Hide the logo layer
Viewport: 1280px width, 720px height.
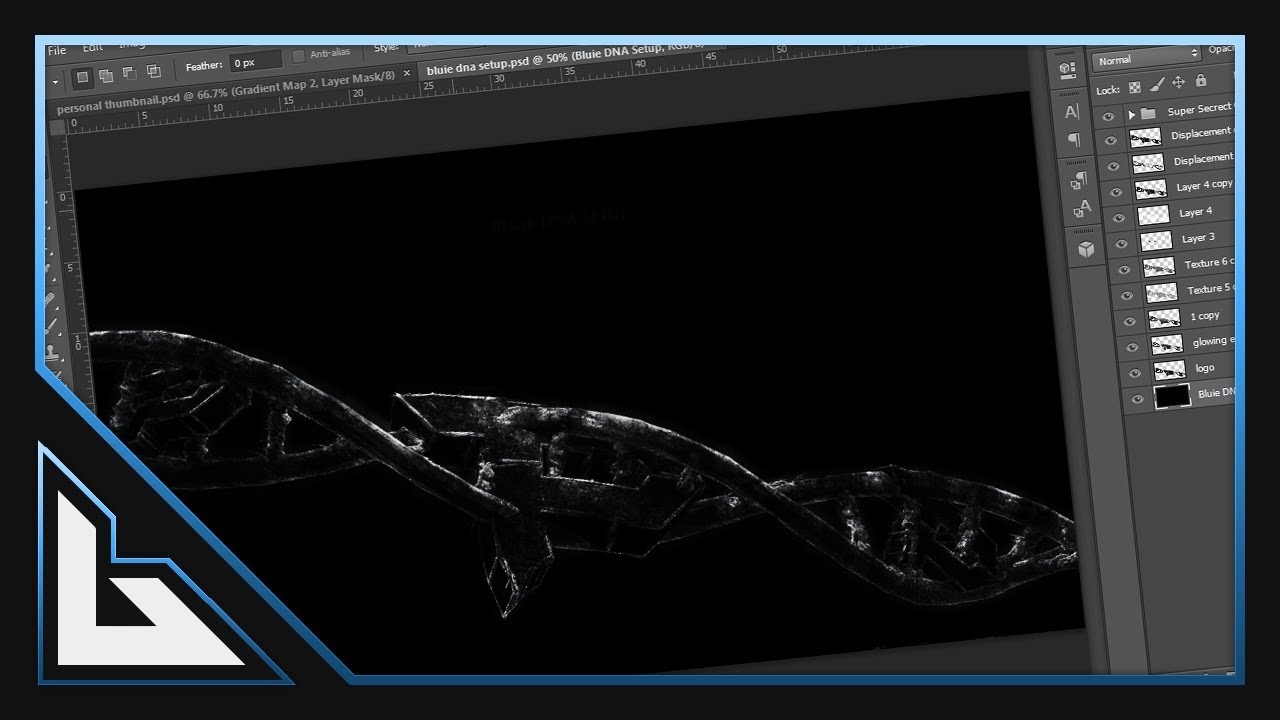point(1135,373)
